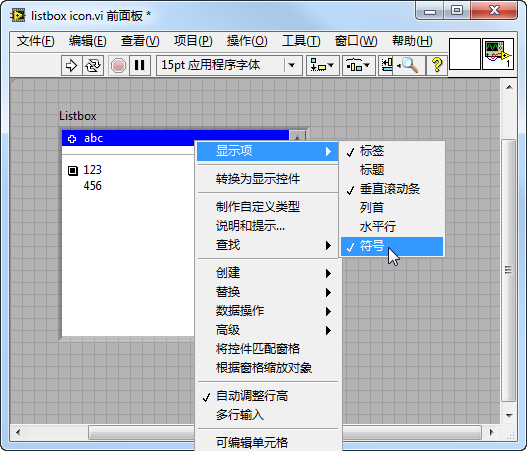Click the search magnifier toolbar icon
The height and width of the screenshot is (451, 527).
(x=408, y=65)
